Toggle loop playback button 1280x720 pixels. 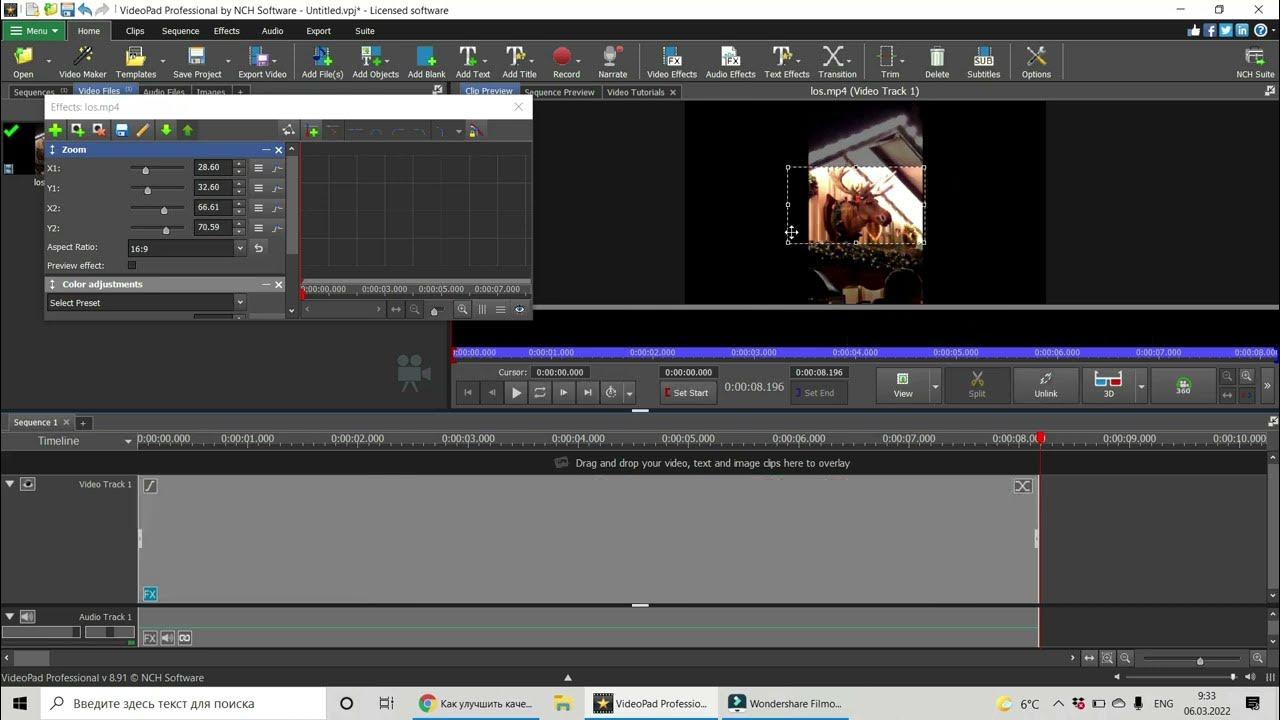click(x=540, y=393)
